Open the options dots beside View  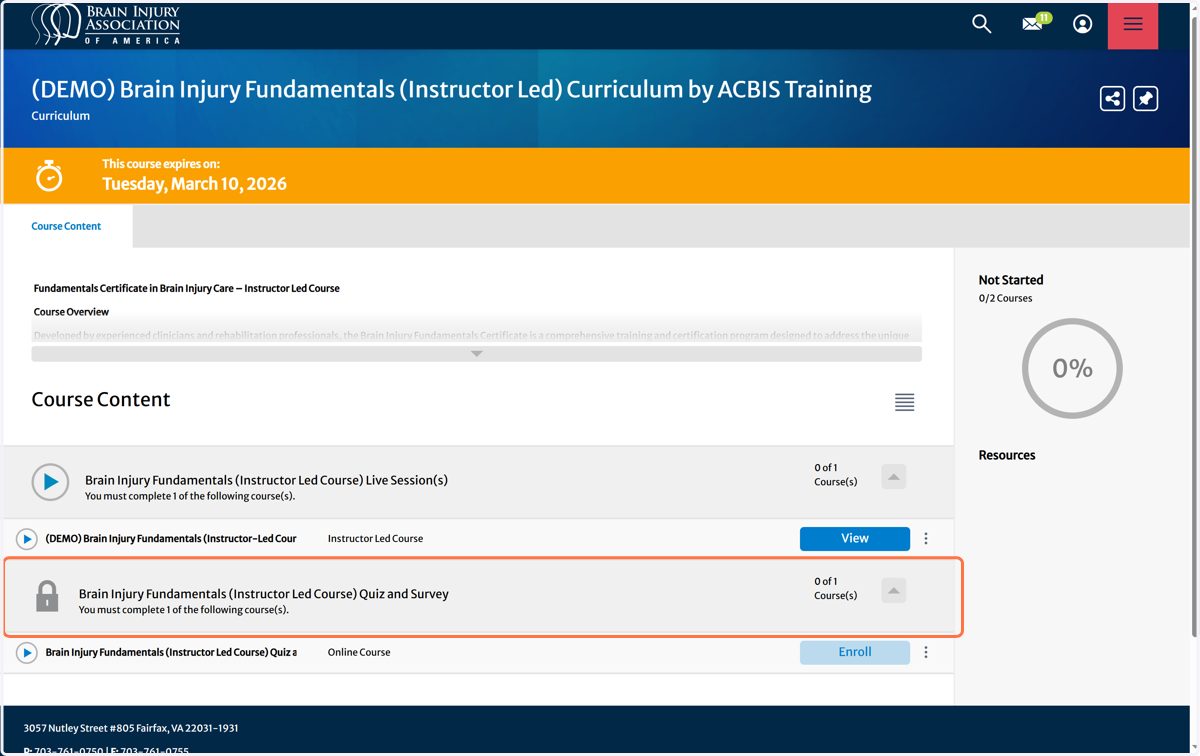pos(926,539)
